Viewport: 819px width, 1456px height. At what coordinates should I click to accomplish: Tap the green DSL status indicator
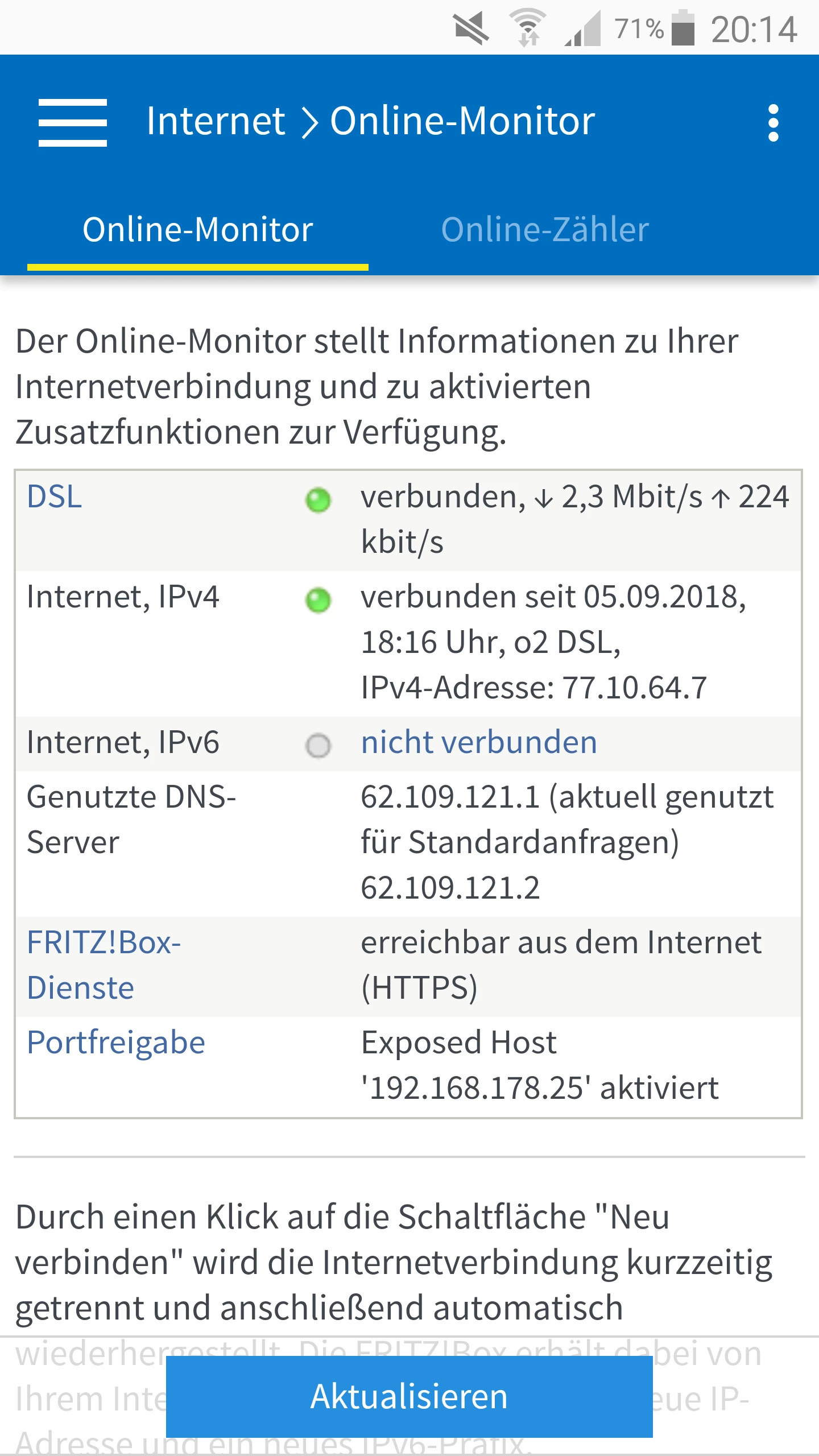tap(318, 500)
